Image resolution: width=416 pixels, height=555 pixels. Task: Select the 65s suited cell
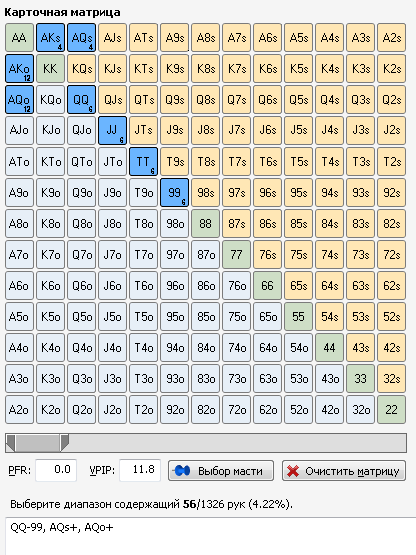[x=298, y=286]
